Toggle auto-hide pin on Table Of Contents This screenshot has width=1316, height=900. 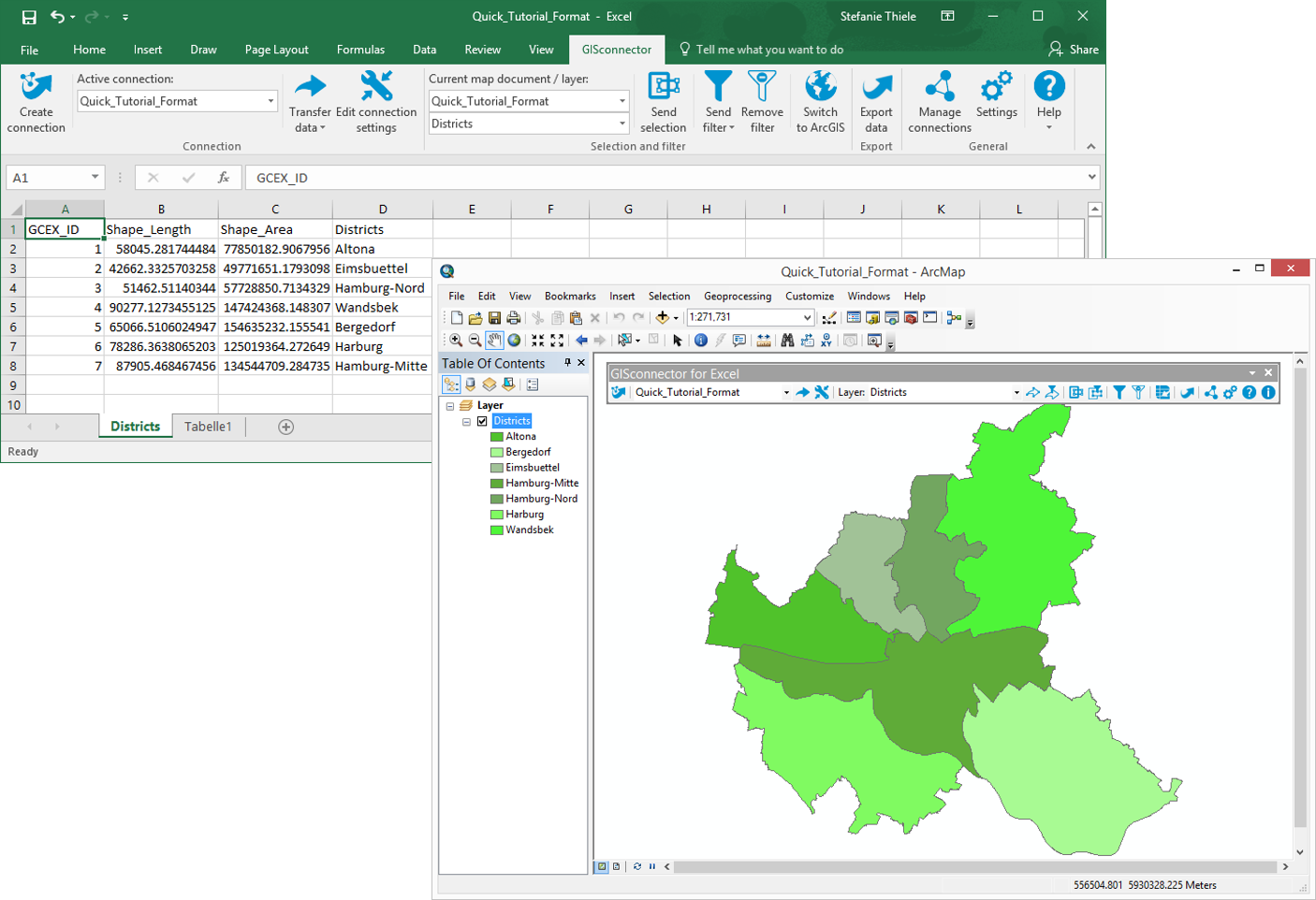(567, 363)
